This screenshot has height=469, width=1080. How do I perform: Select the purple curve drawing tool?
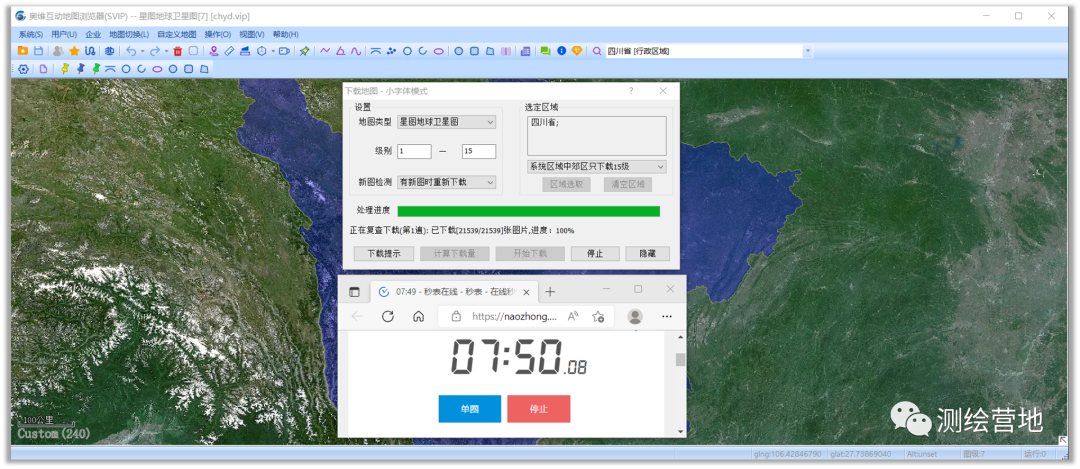[x=355, y=50]
